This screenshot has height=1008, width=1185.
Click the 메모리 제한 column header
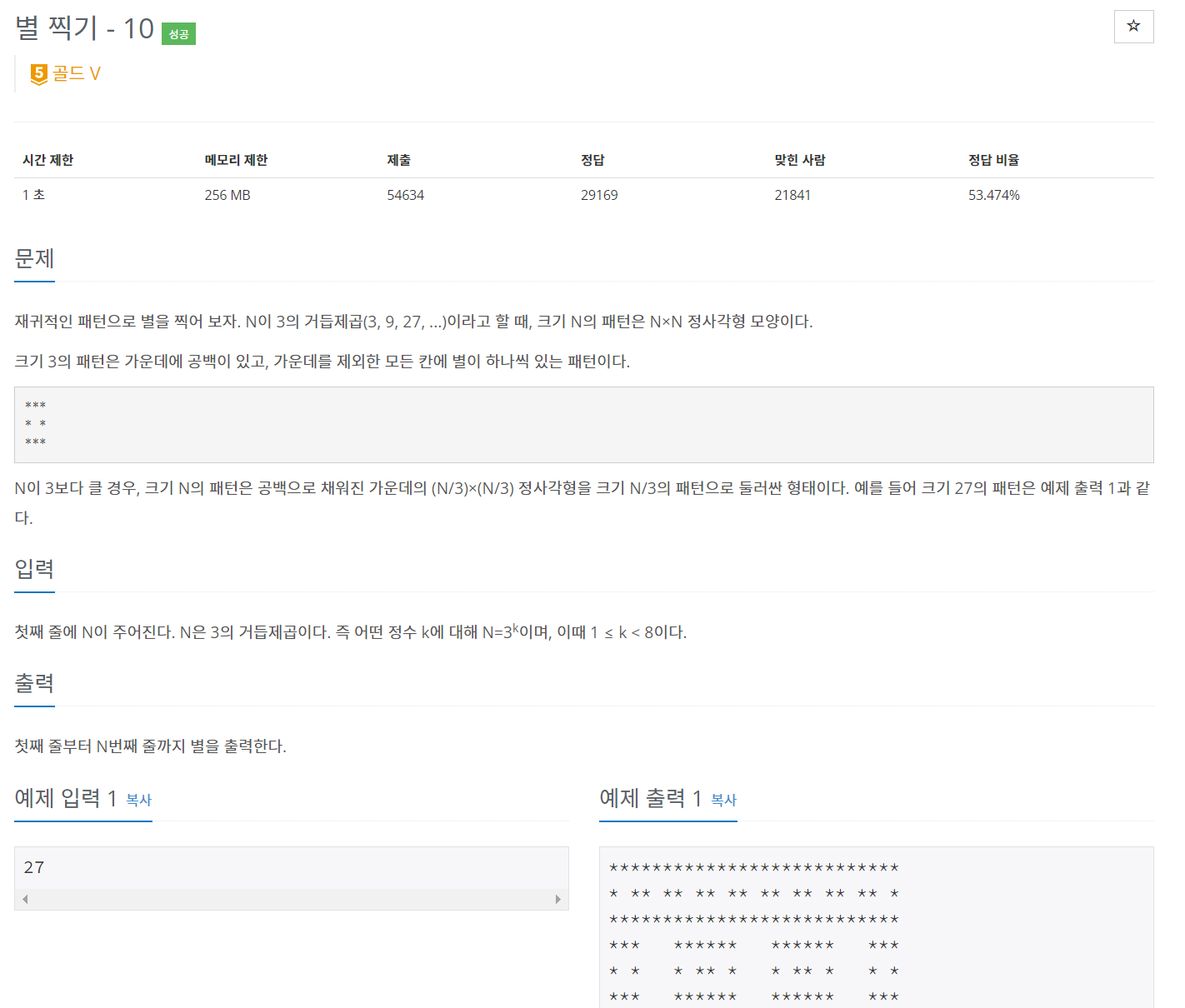click(236, 160)
